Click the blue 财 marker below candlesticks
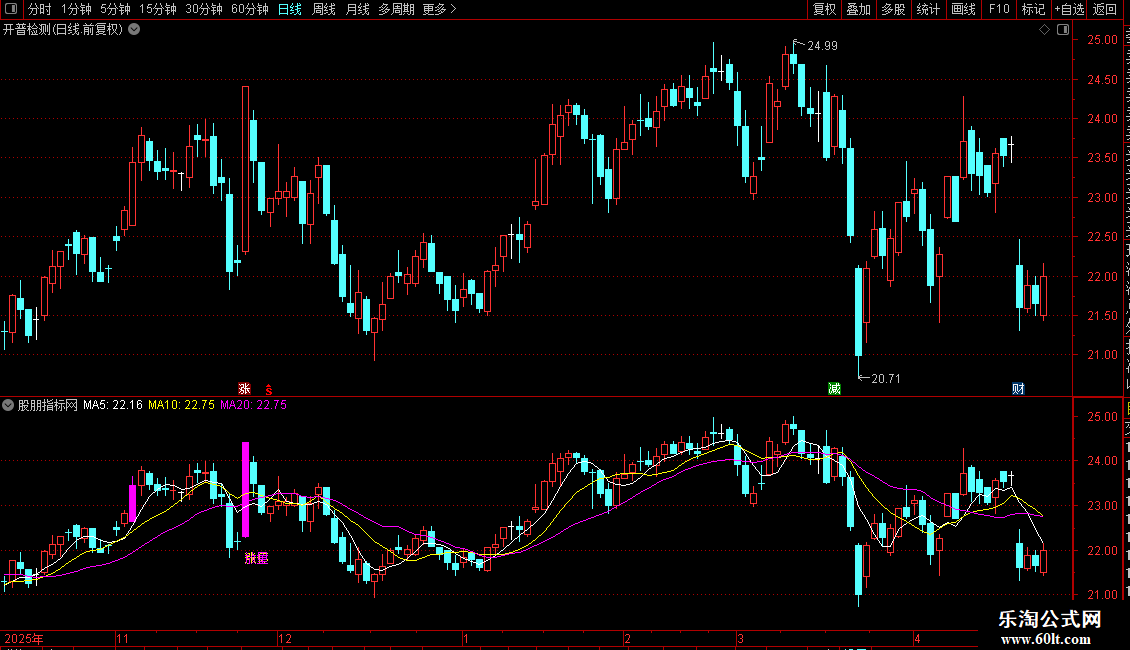Viewport: 1130px width, 650px height. [x=1018, y=388]
